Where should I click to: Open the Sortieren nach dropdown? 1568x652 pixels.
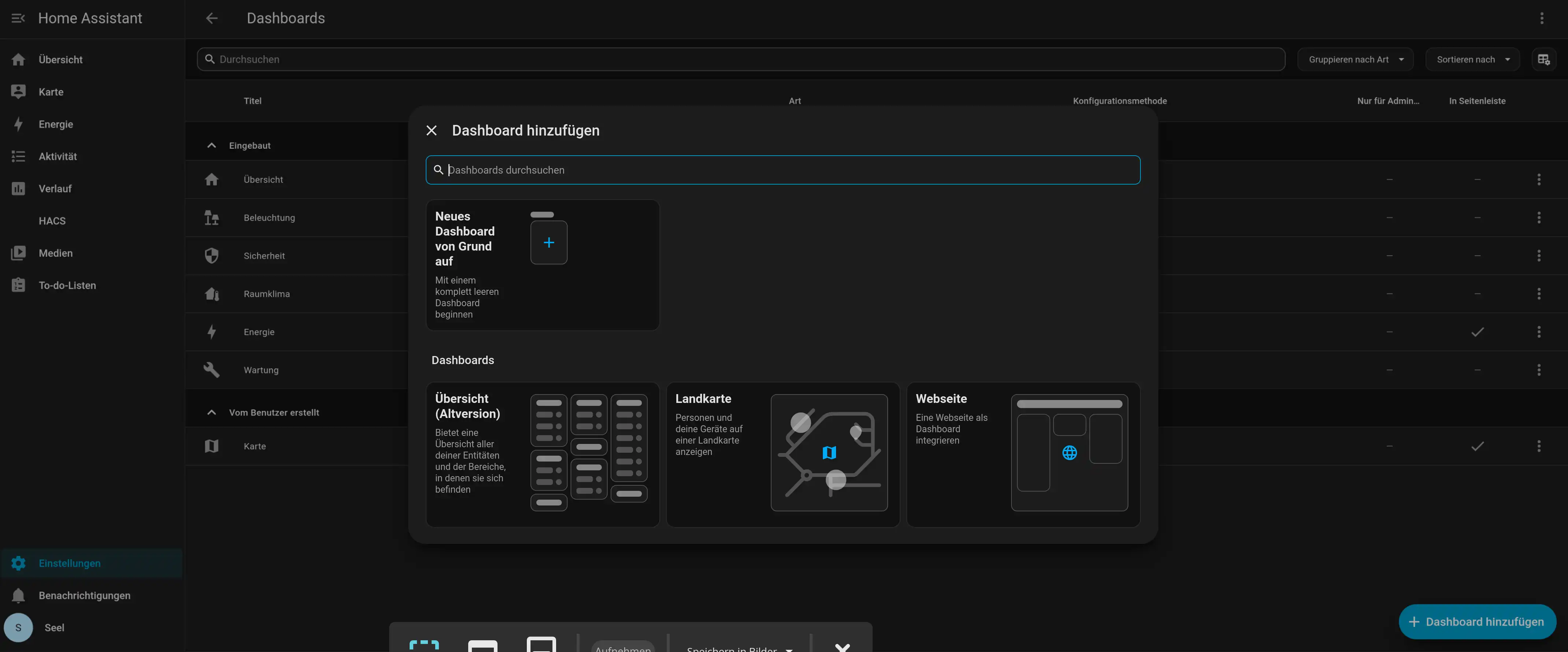pos(1472,59)
